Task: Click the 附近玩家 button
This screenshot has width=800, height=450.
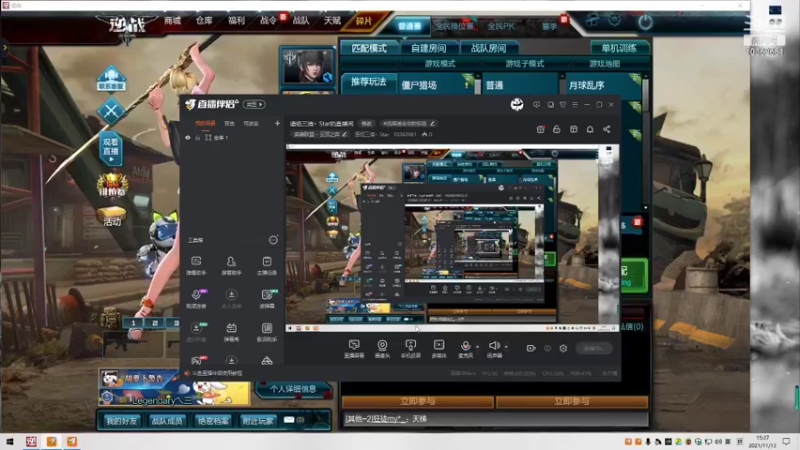Action: coord(258,420)
